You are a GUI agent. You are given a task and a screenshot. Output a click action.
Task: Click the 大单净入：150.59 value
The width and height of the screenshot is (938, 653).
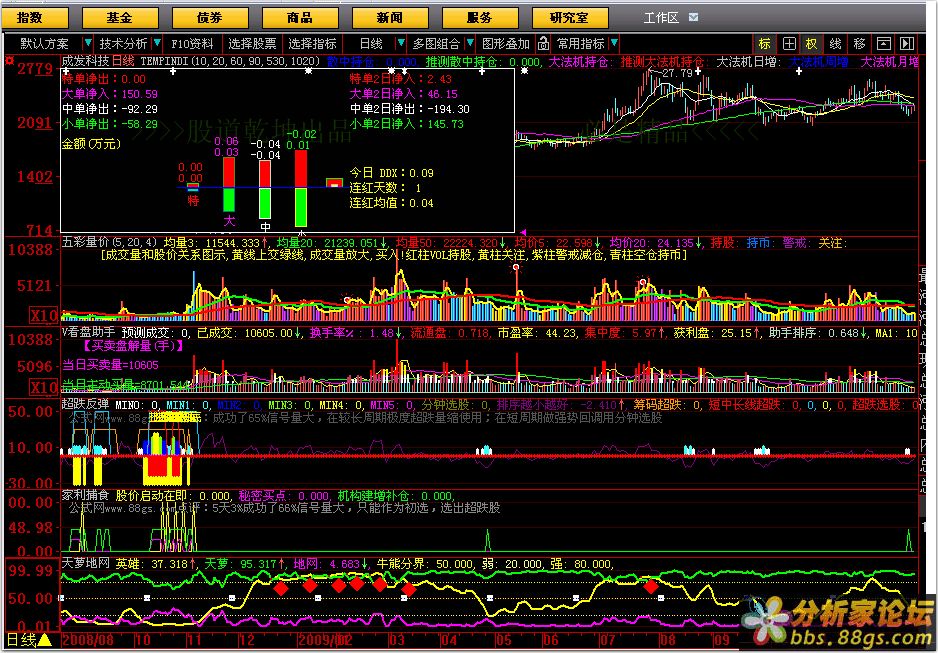coord(109,94)
